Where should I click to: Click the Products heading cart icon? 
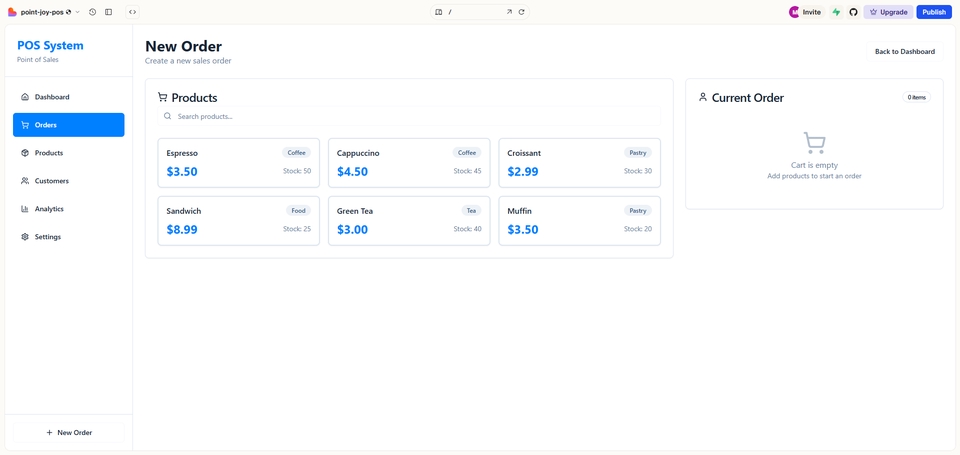[x=162, y=97]
